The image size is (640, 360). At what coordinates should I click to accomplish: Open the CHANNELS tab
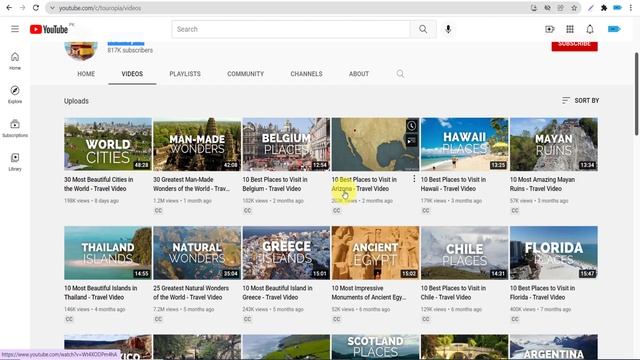click(x=307, y=74)
